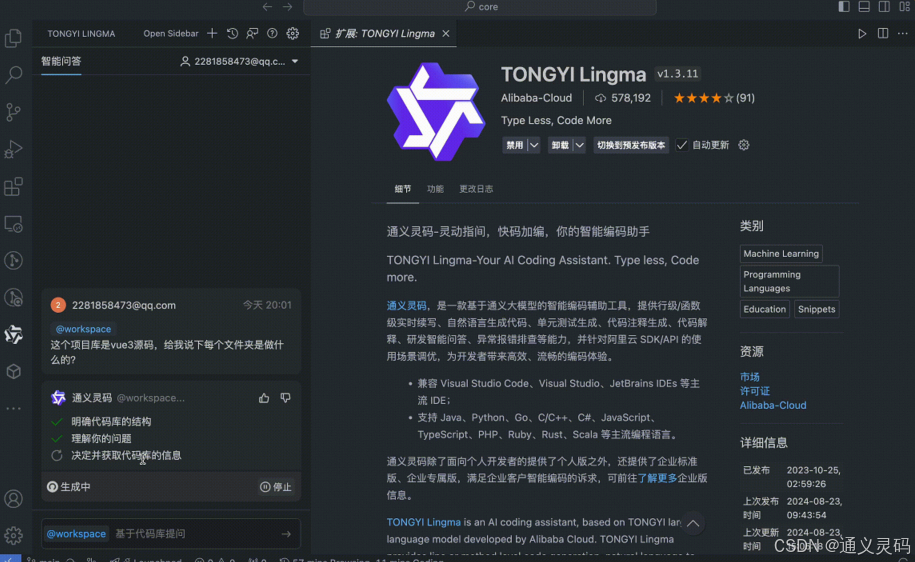Click the scroll-to-top arrow button

click(x=693, y=523)
